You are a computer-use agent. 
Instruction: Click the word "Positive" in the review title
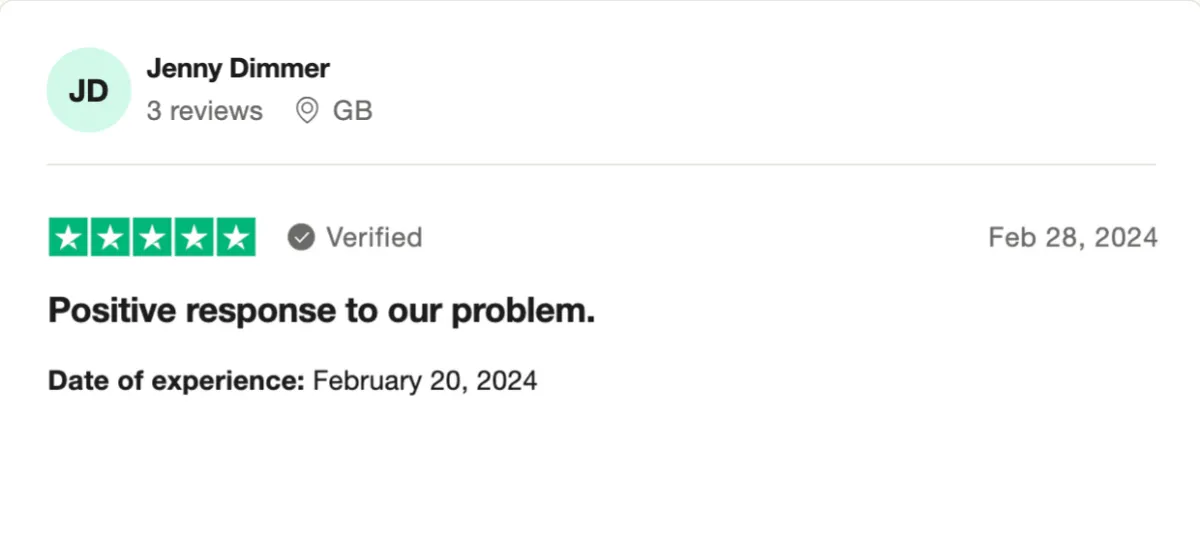(x=113, y=311)
